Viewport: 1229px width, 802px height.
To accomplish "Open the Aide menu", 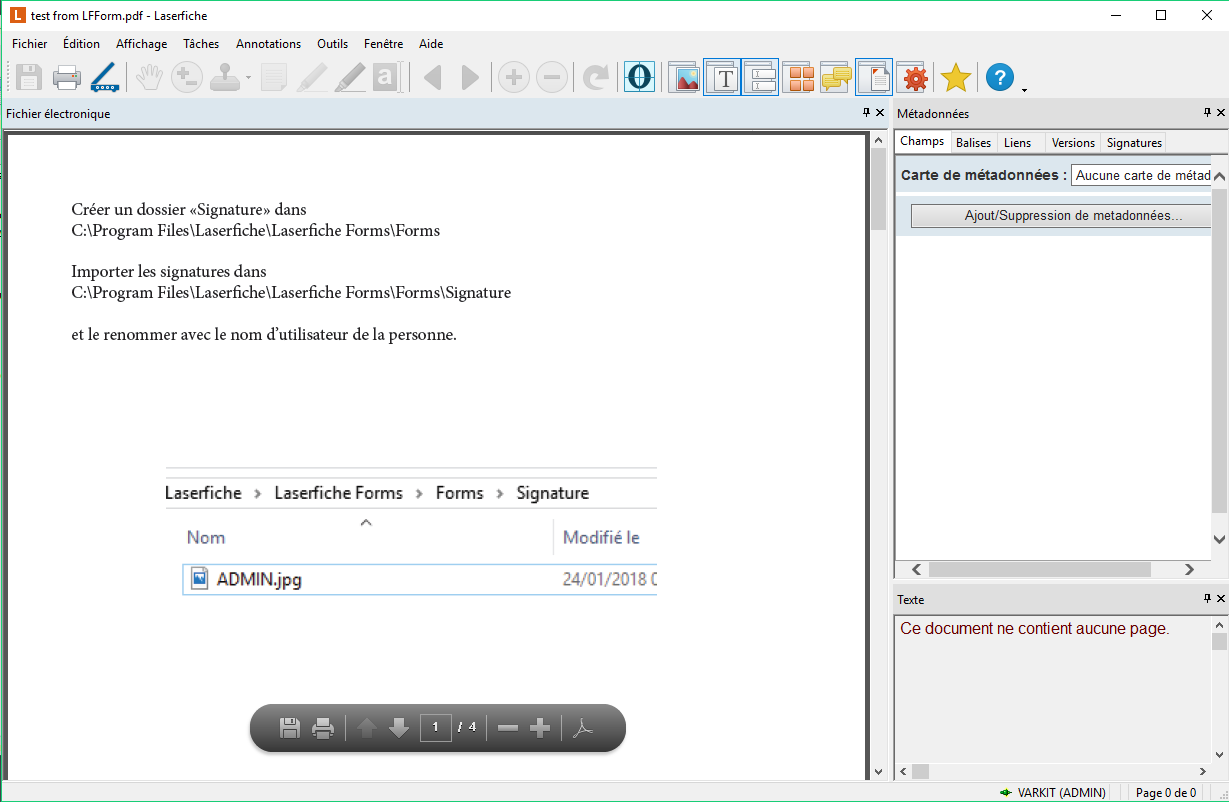I will point(431,44).
